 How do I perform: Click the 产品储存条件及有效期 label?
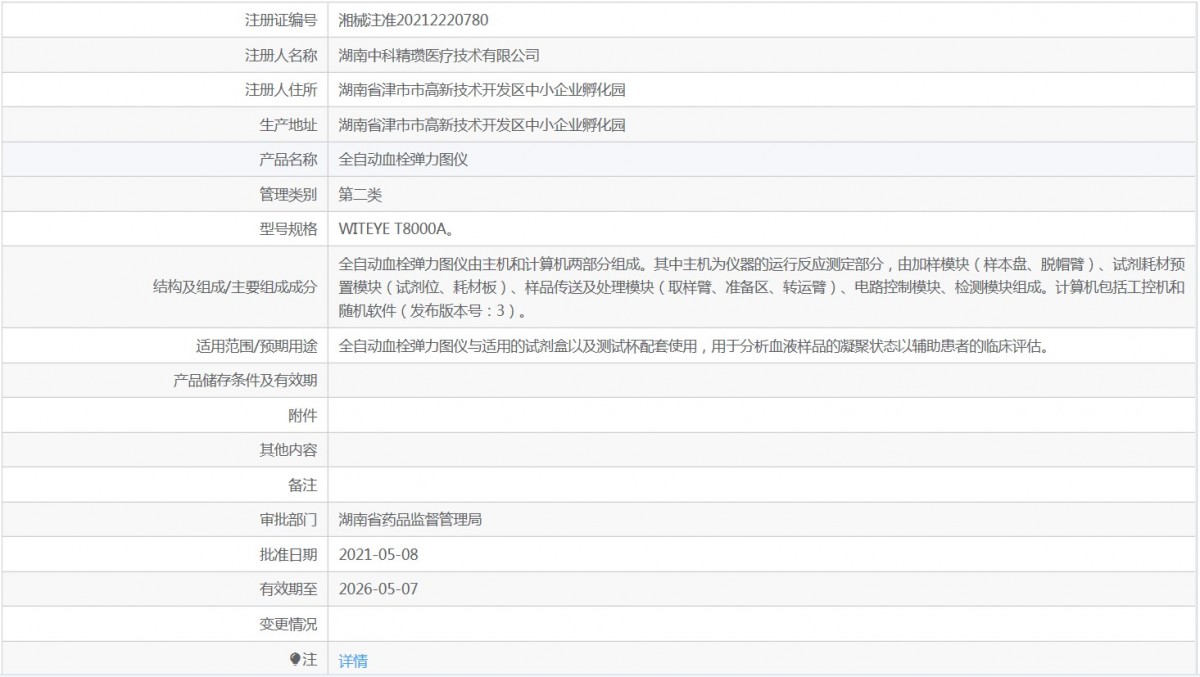(x=245, y=381)
